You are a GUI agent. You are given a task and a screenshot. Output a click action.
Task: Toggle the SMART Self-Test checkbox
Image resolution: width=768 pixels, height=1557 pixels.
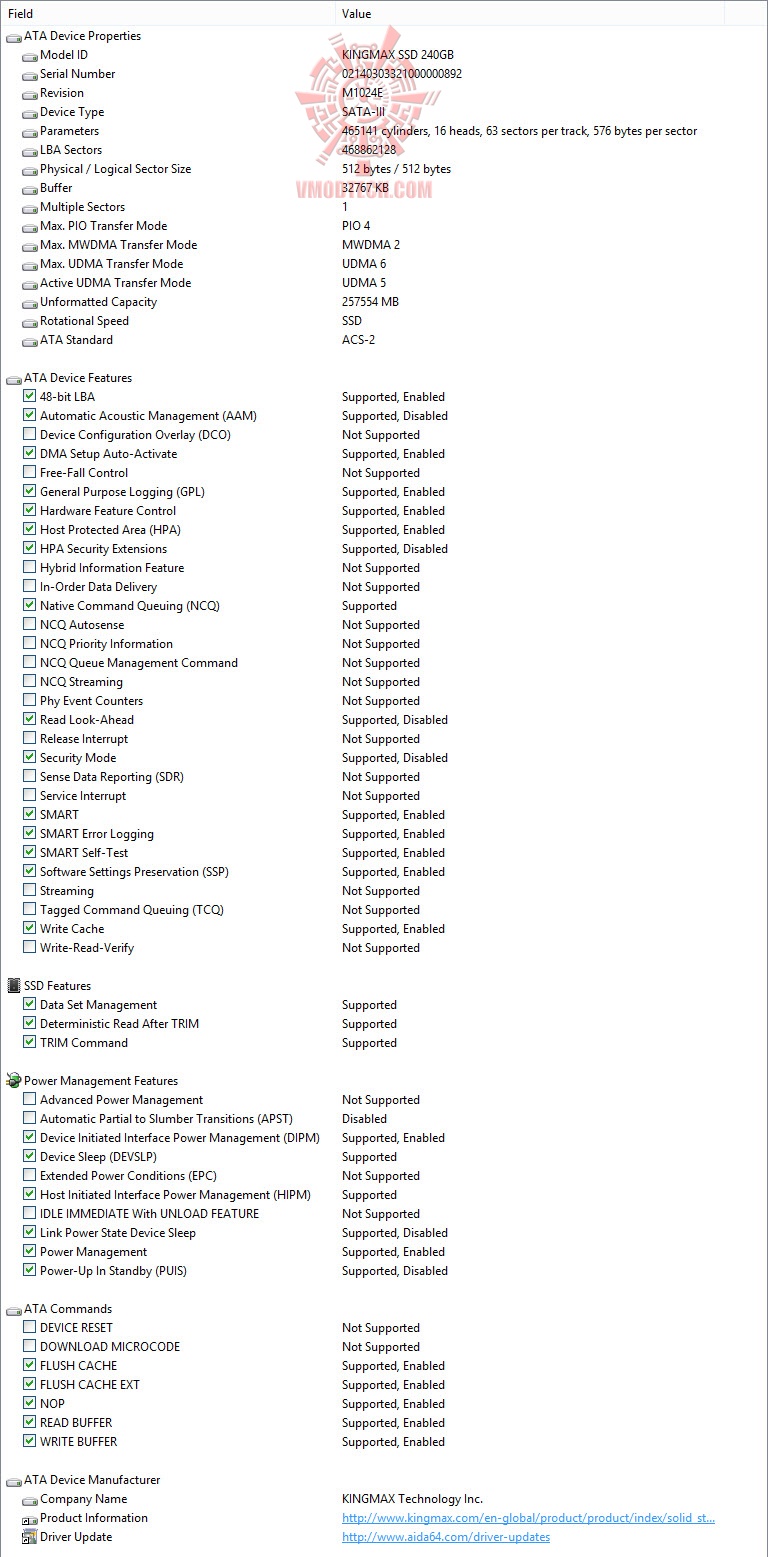[x=30, y=853]
